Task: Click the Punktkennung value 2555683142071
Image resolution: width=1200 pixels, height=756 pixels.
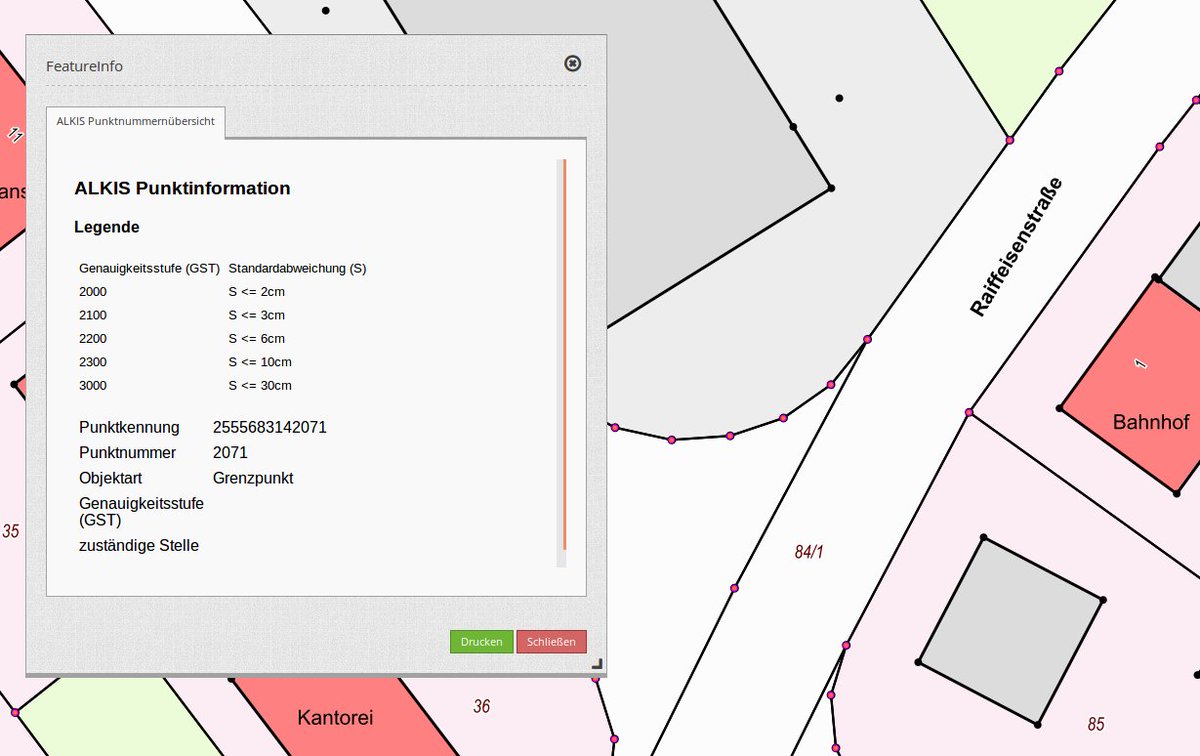Action: click(x=270, y=427)
